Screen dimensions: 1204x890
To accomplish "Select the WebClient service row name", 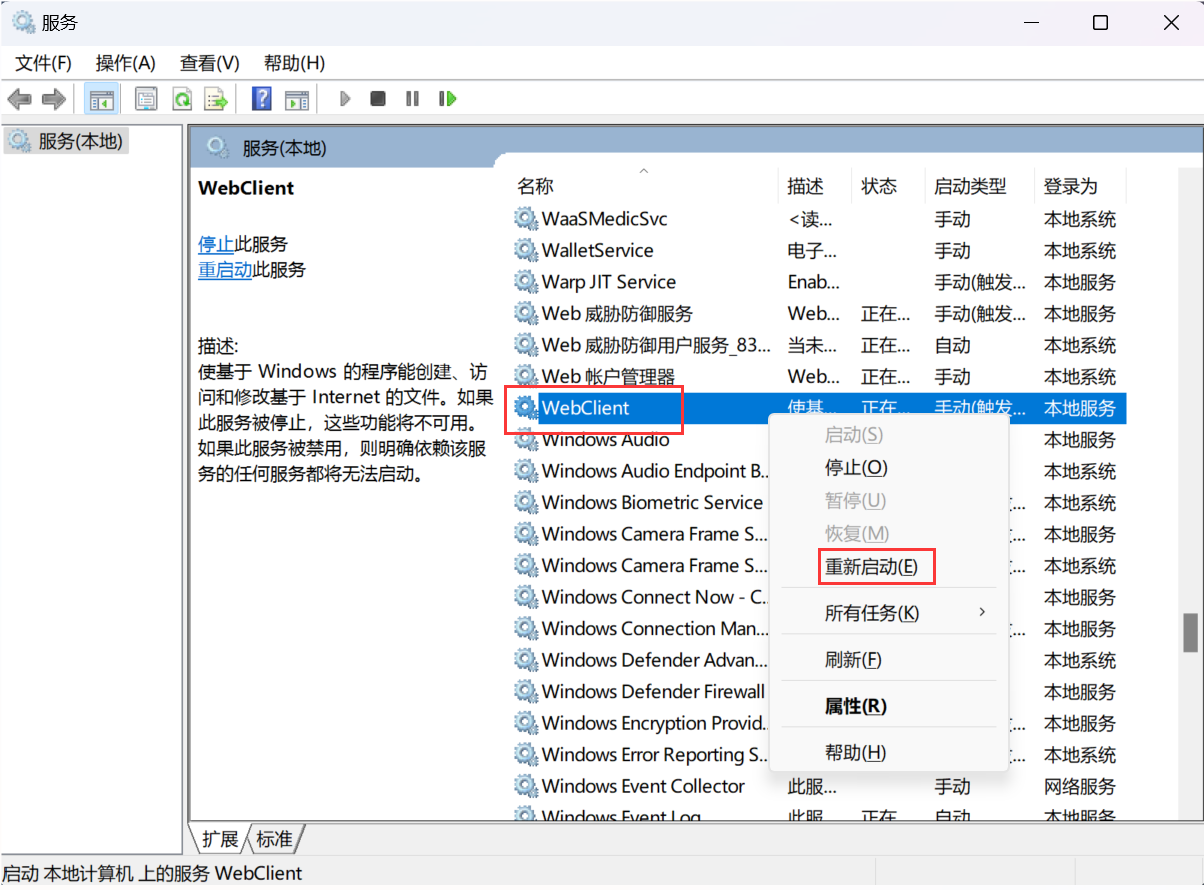I will pos(586,408).
